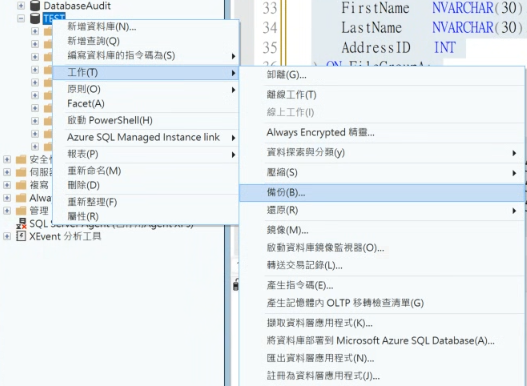
Task: Choose 新增資料庫(N)... from context menu
Action: click(146, 27)
